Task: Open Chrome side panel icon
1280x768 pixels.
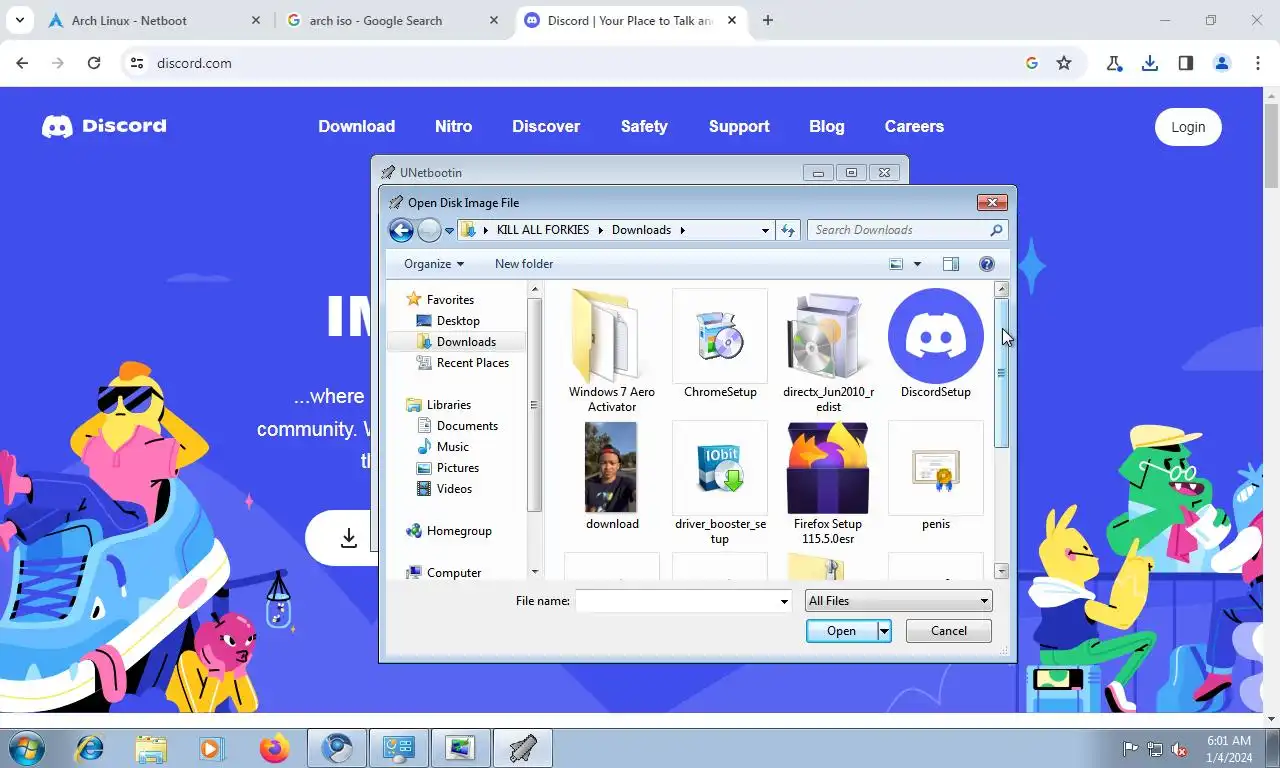Action: point(1186,63)
